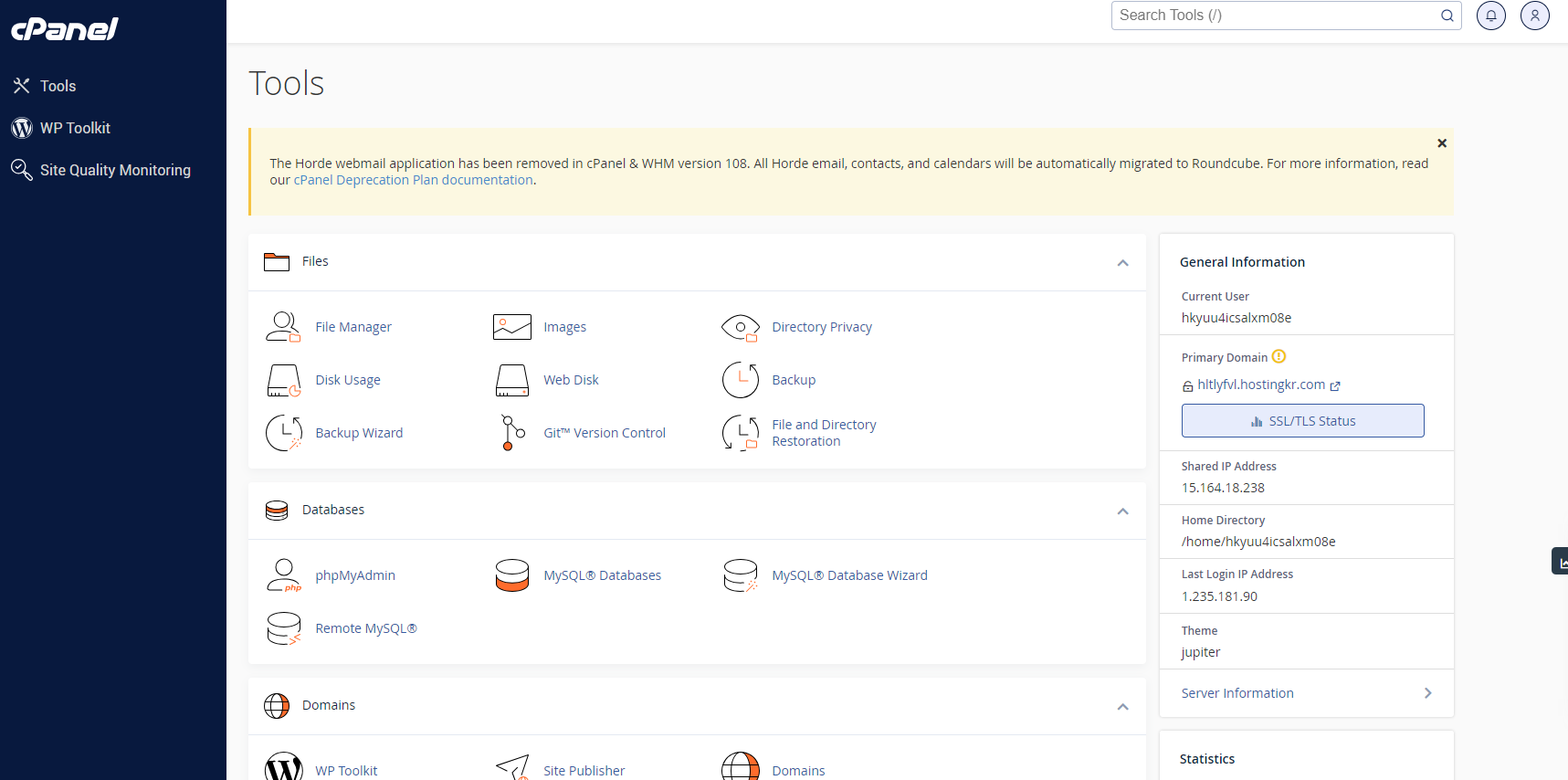Open the Git Version Control icon

click(x=512, y=433)
